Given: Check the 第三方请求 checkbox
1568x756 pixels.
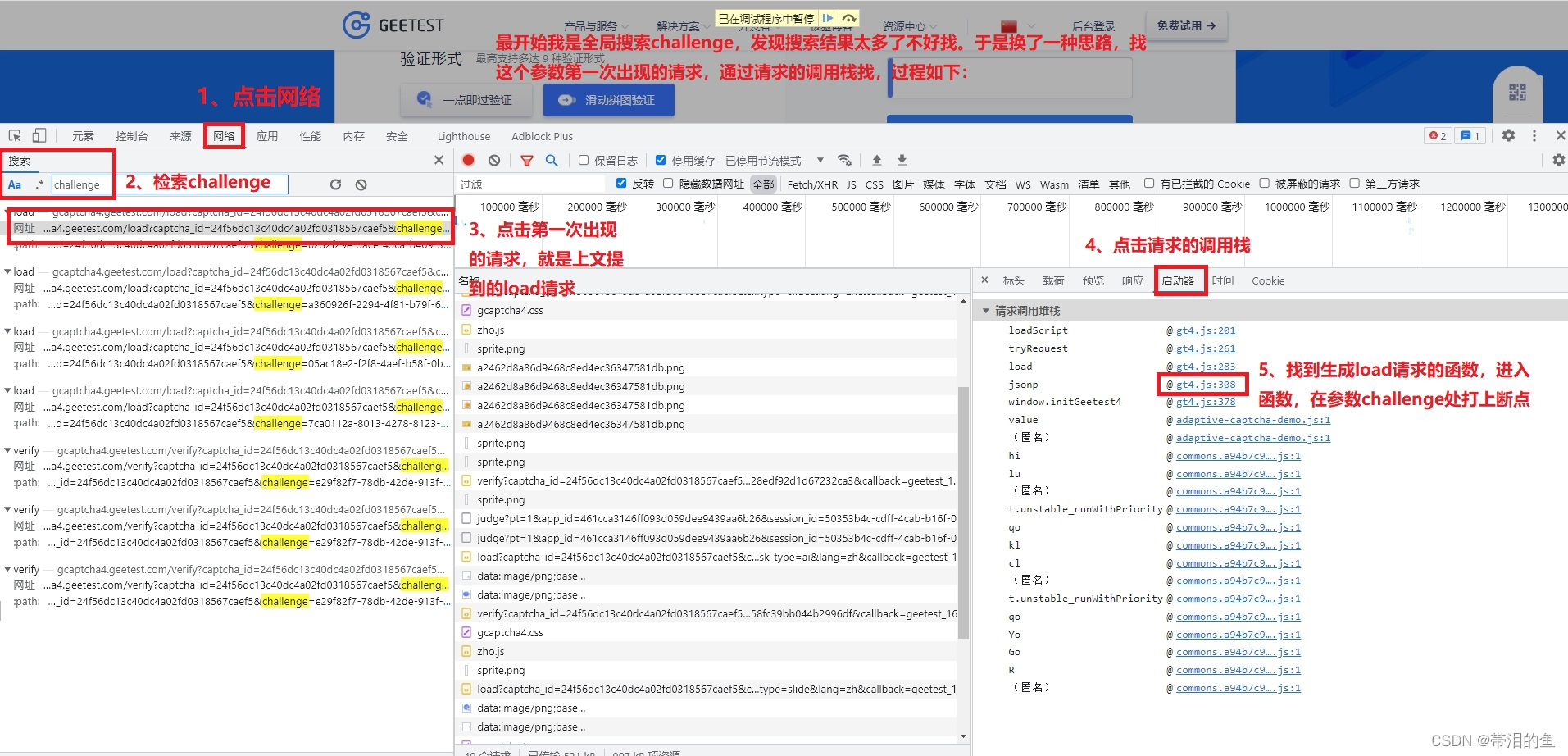Looking at the screenshot, I should (1355, 184).
